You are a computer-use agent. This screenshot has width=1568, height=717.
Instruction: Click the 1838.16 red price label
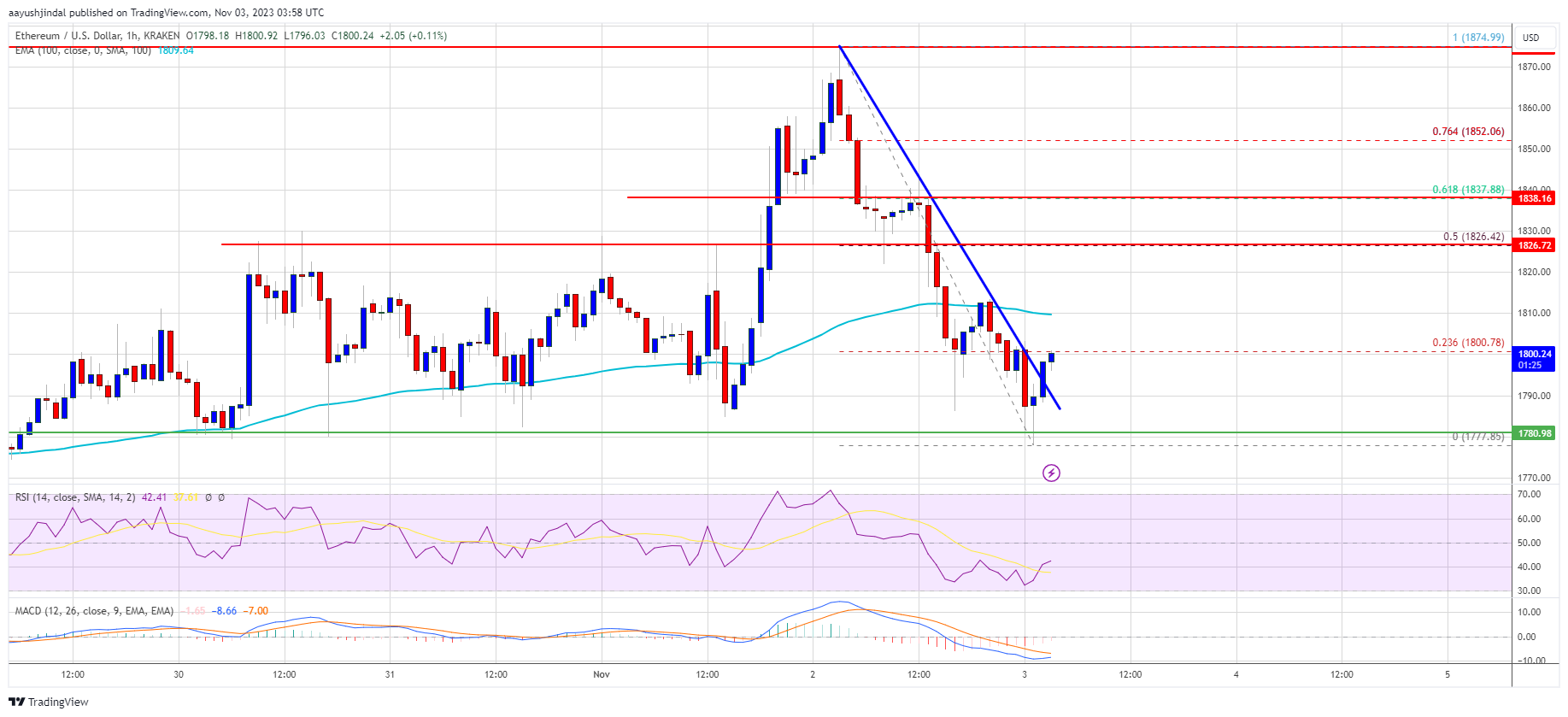pyautogui.click(x=1534, y=198)
